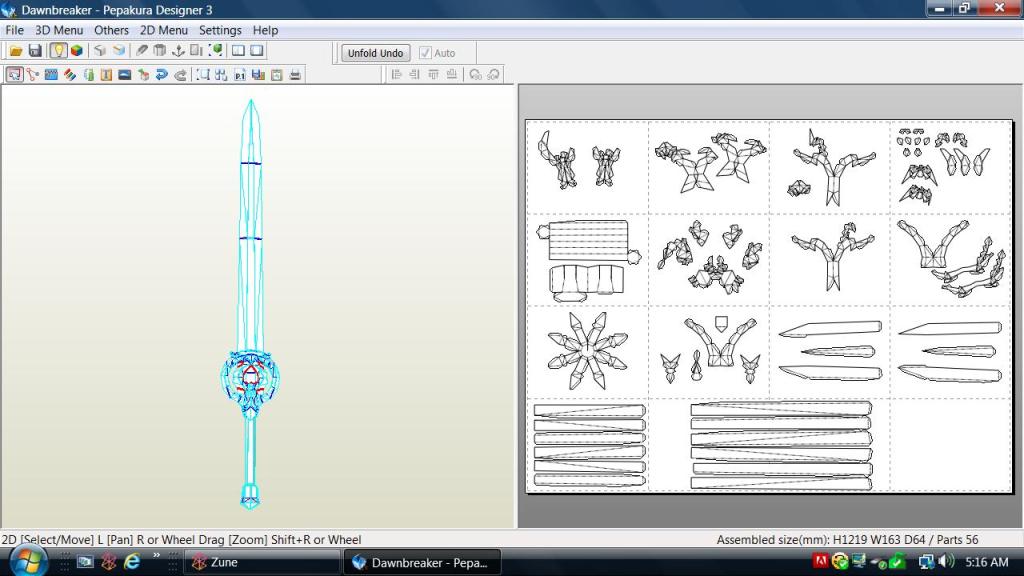Click the small house 3D model icon

(143, 75)
